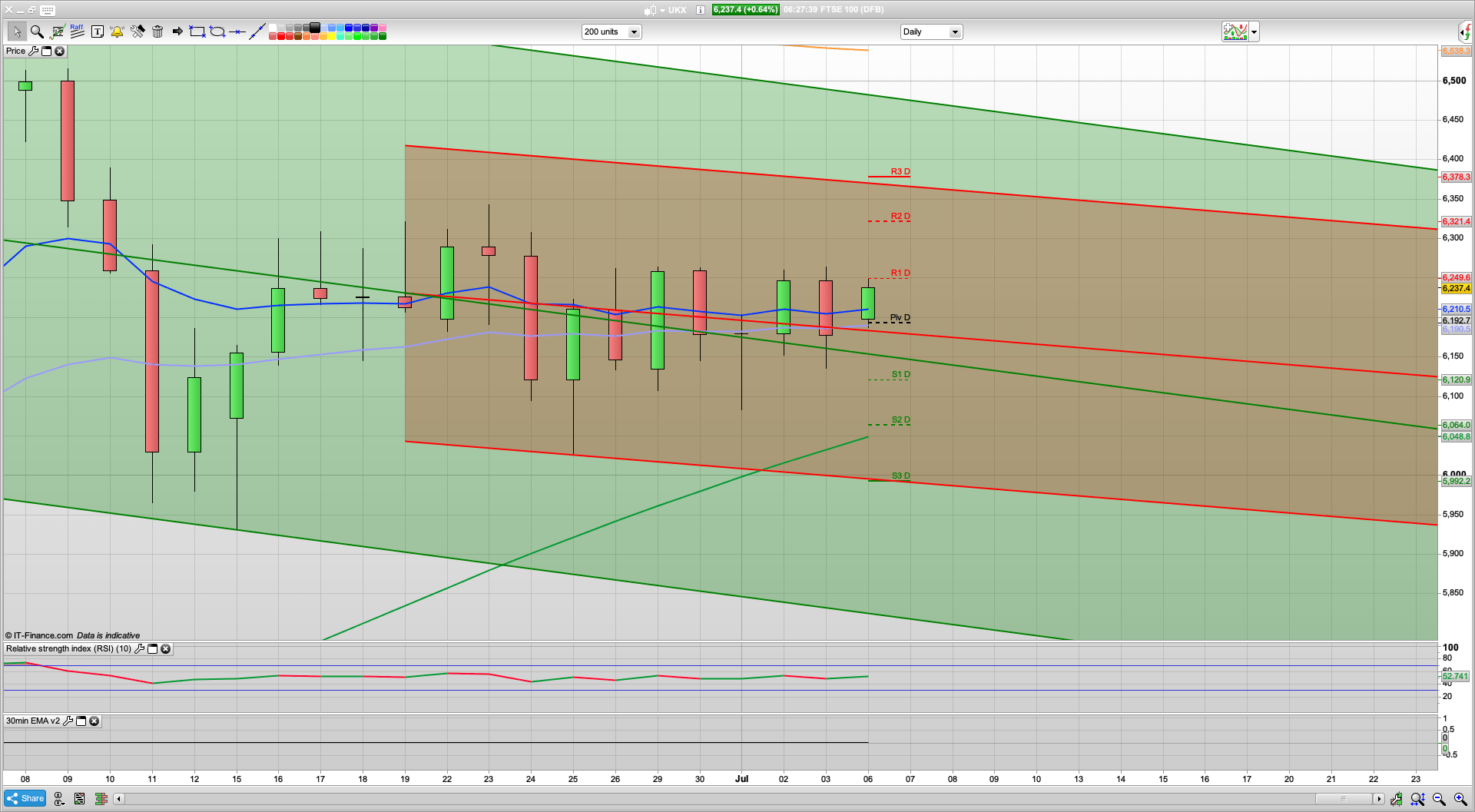The height and width of the screenshot is (812, 1475).
Task: Click the top-right chart options icon
Action: tap(1465, 31)
